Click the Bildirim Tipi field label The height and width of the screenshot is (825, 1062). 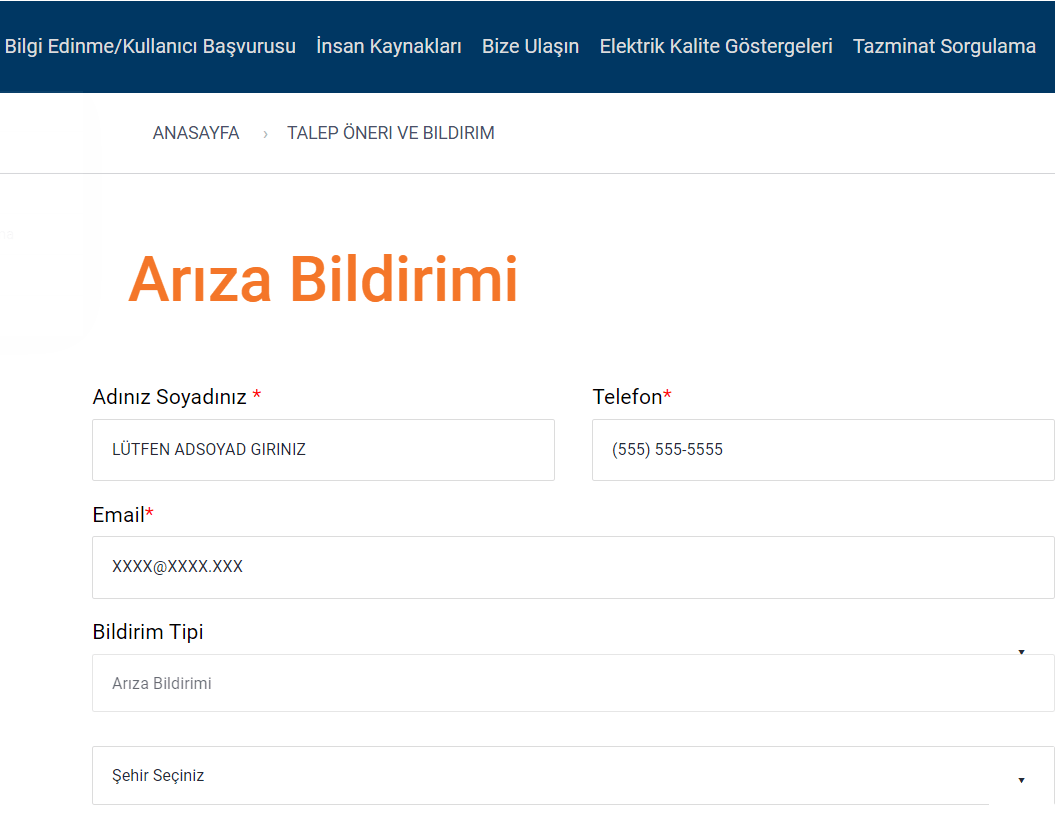pyautogui.click(x=147, y=631)
